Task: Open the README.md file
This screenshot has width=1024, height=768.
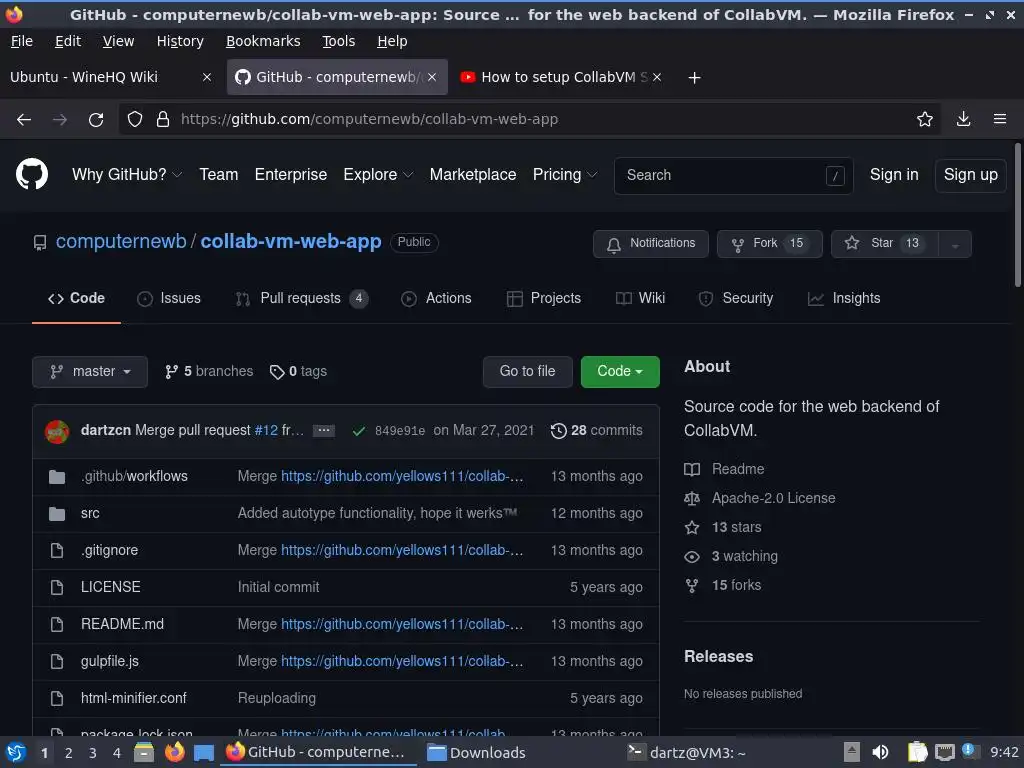Action: (x=122, y=624)
